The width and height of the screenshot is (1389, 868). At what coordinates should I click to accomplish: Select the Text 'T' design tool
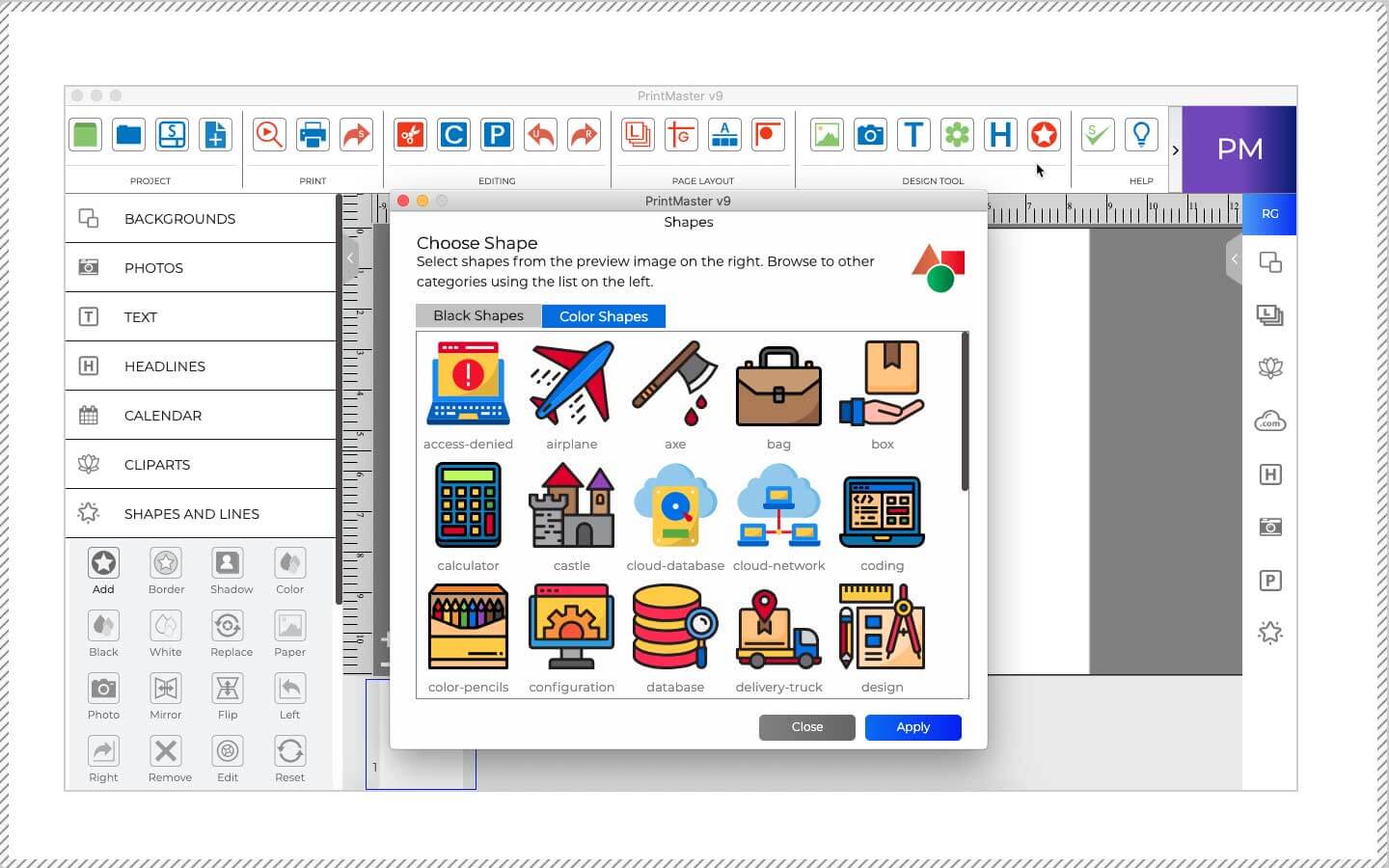pyautogui.click(x=913, y=135)
